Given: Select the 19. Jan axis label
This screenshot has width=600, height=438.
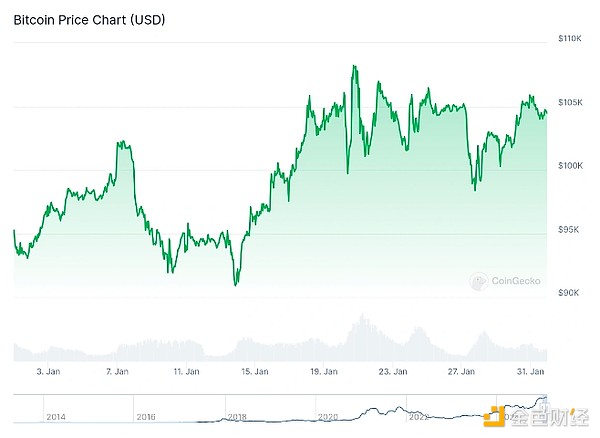Looking at the screenshot, I should tap(324, 371).
